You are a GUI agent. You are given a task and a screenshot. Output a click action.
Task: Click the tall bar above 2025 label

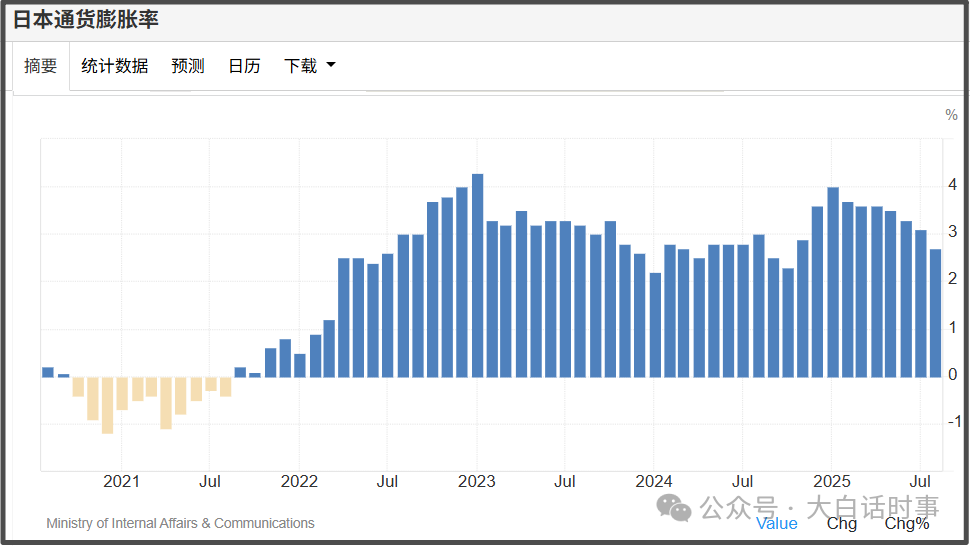(x=832, y=282)
